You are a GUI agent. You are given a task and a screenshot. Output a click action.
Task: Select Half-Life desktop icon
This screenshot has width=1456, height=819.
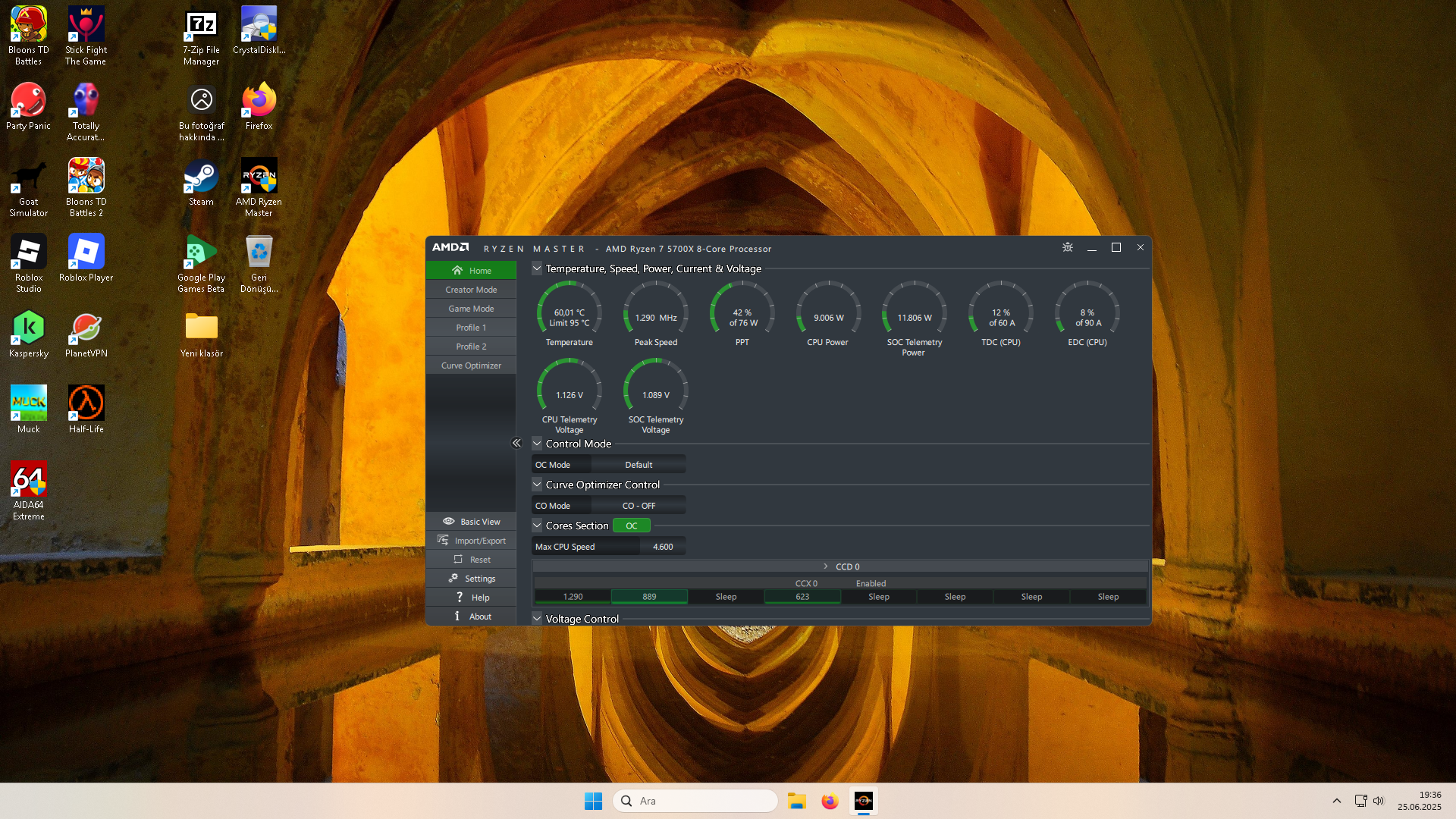86,409
